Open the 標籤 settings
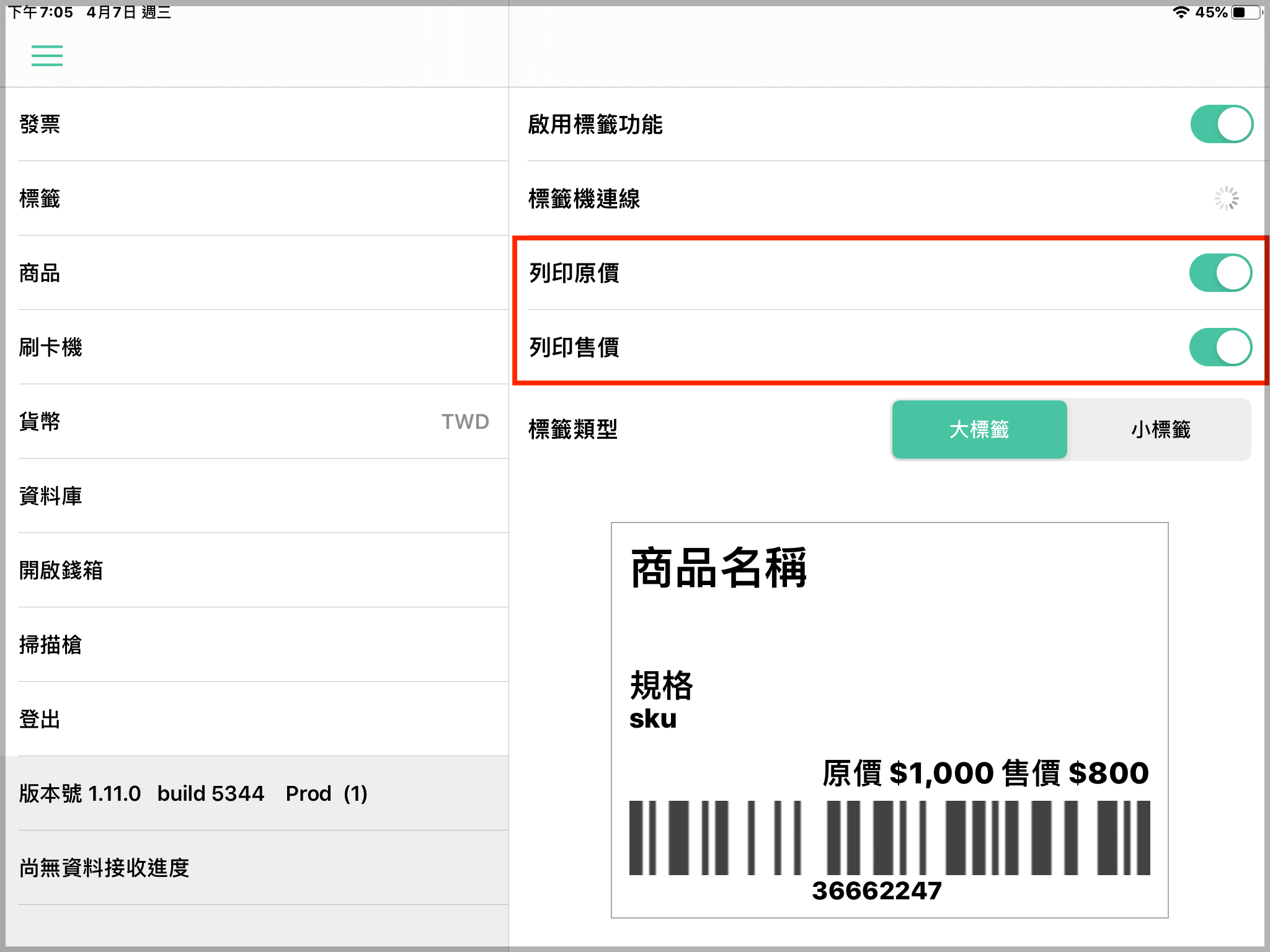The image size is (1270, 952). tap(257, 198)
